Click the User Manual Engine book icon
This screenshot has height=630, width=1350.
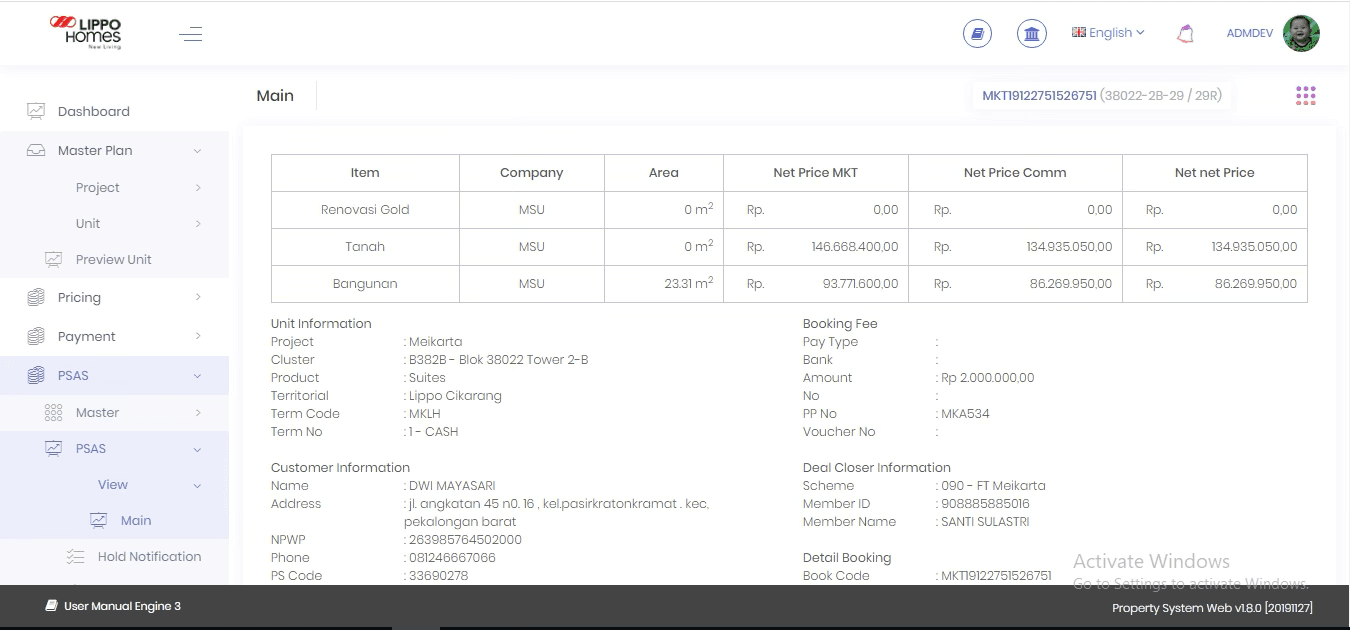51,606
